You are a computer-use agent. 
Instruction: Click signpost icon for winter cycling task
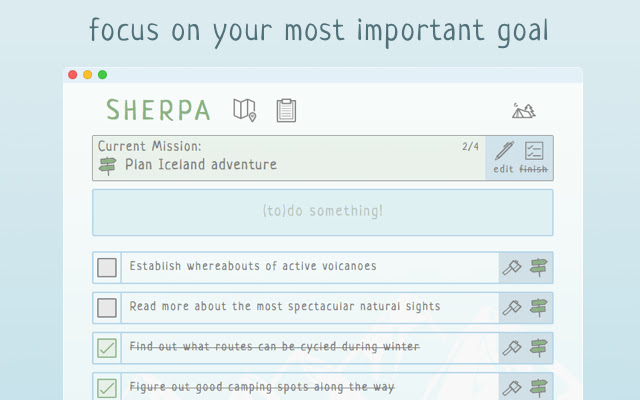pos(539,347)
